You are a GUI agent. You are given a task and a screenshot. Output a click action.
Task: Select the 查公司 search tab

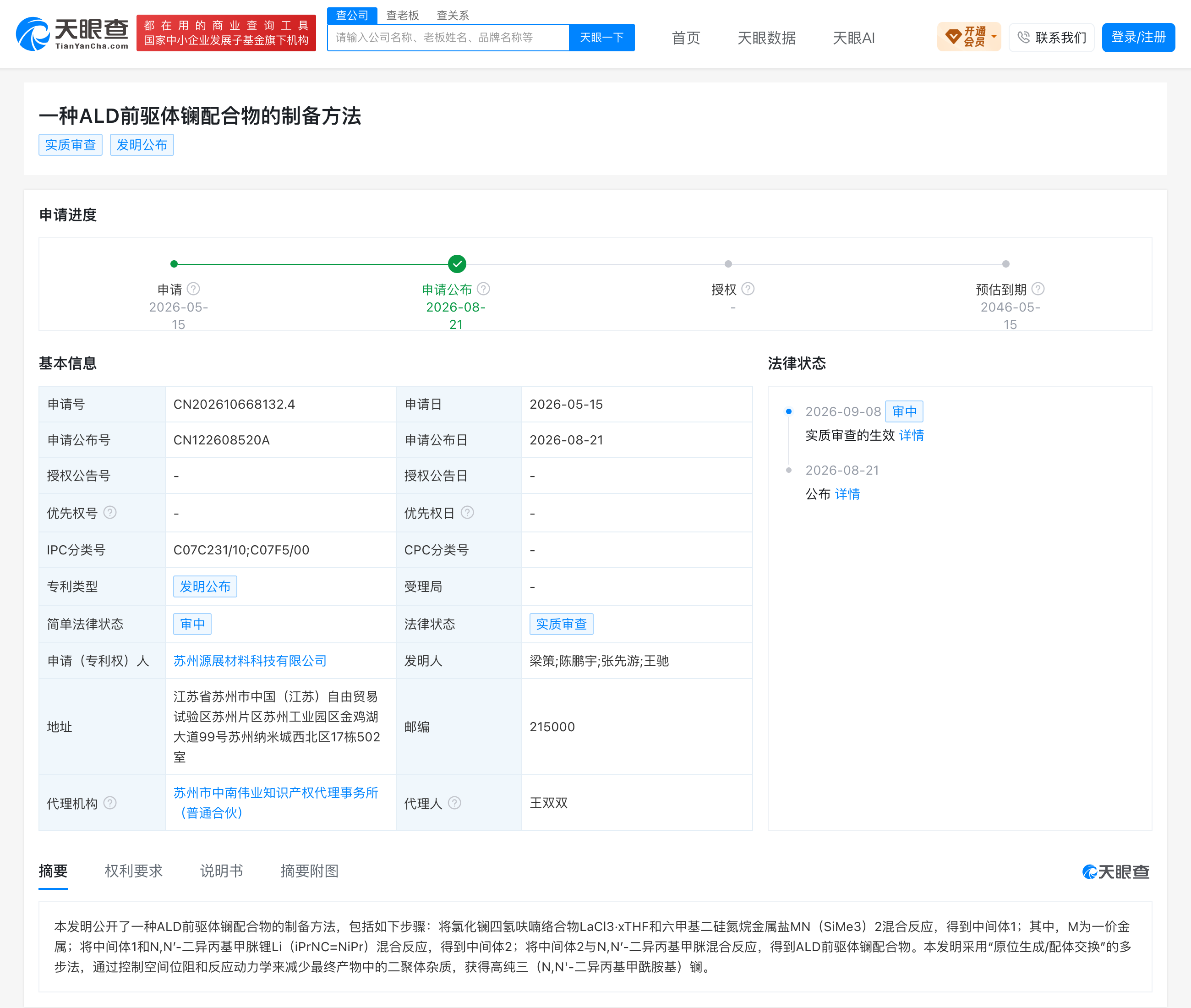point(352,16)
